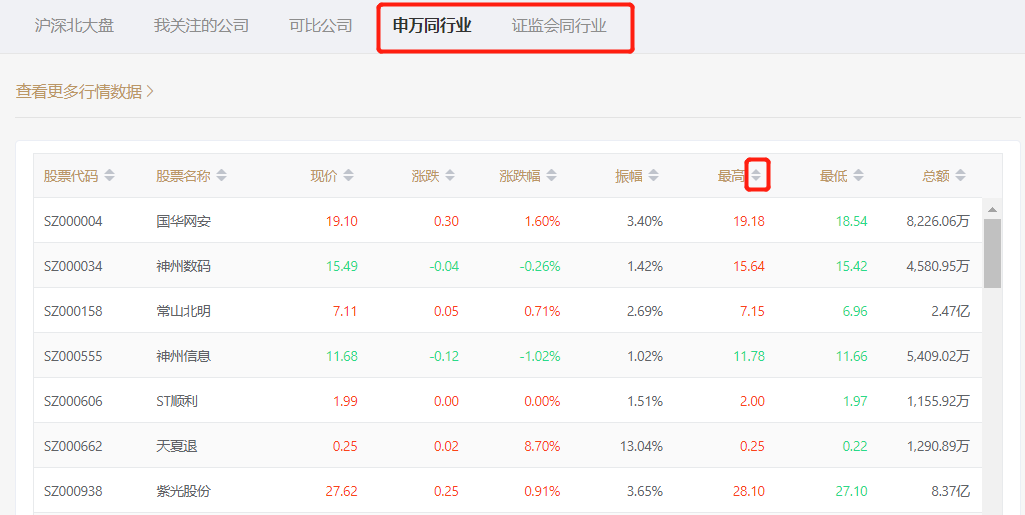The image size is (1025, 515).
Task: Open 我关注的公司 tab
Action: point(201,25)
